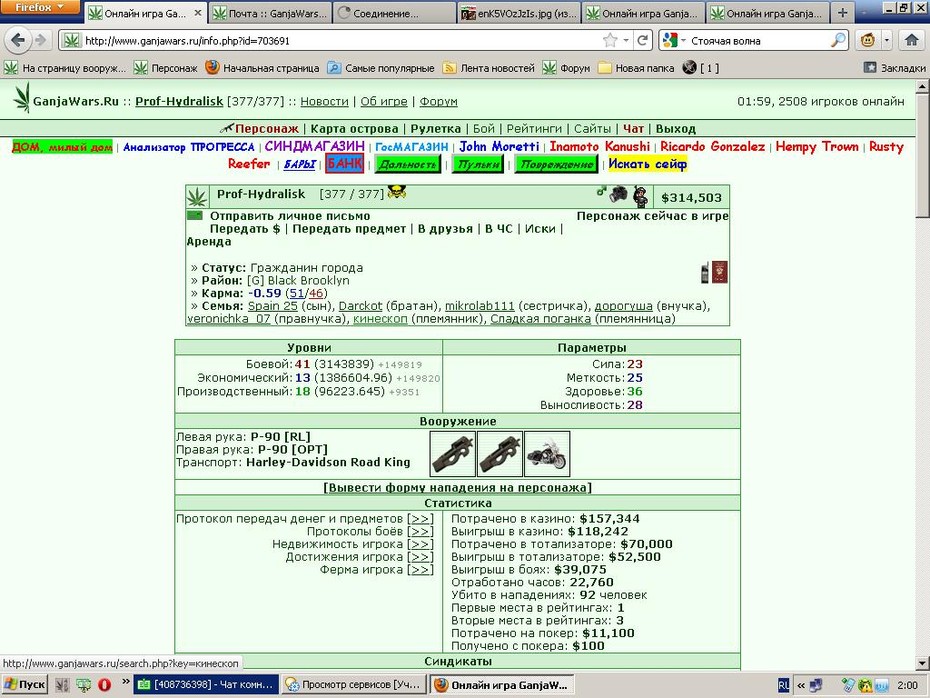Click the left-hand P-90 weapon thumbnail

[453, 454]
